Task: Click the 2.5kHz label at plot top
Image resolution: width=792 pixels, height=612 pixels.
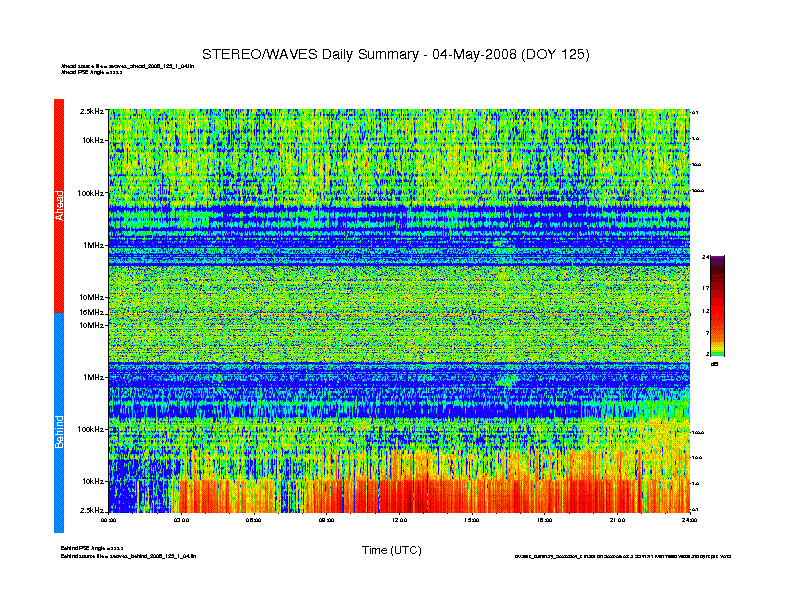Action: [x=91, y=111]
